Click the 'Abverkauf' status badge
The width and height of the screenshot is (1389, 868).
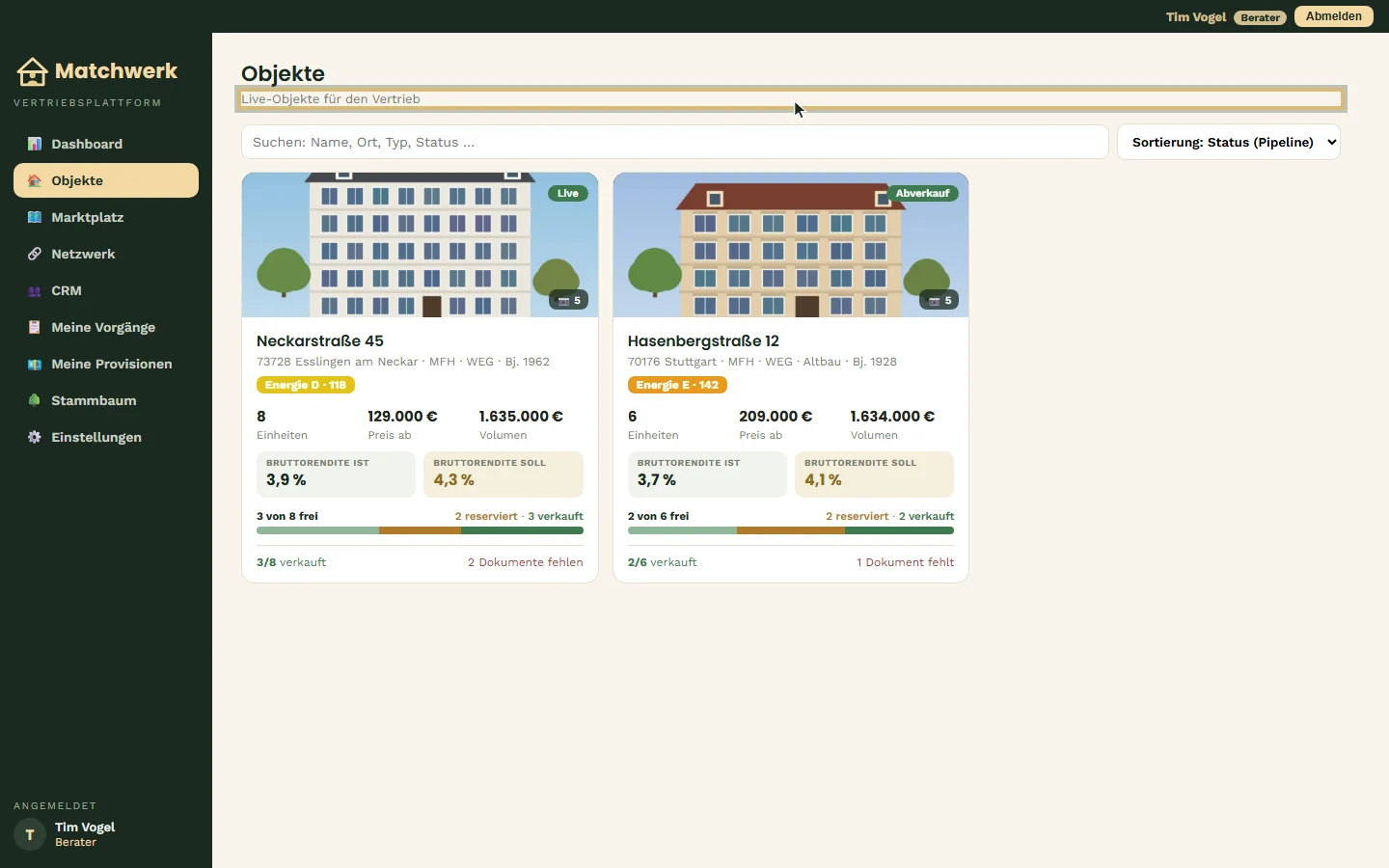coord(922,193)
